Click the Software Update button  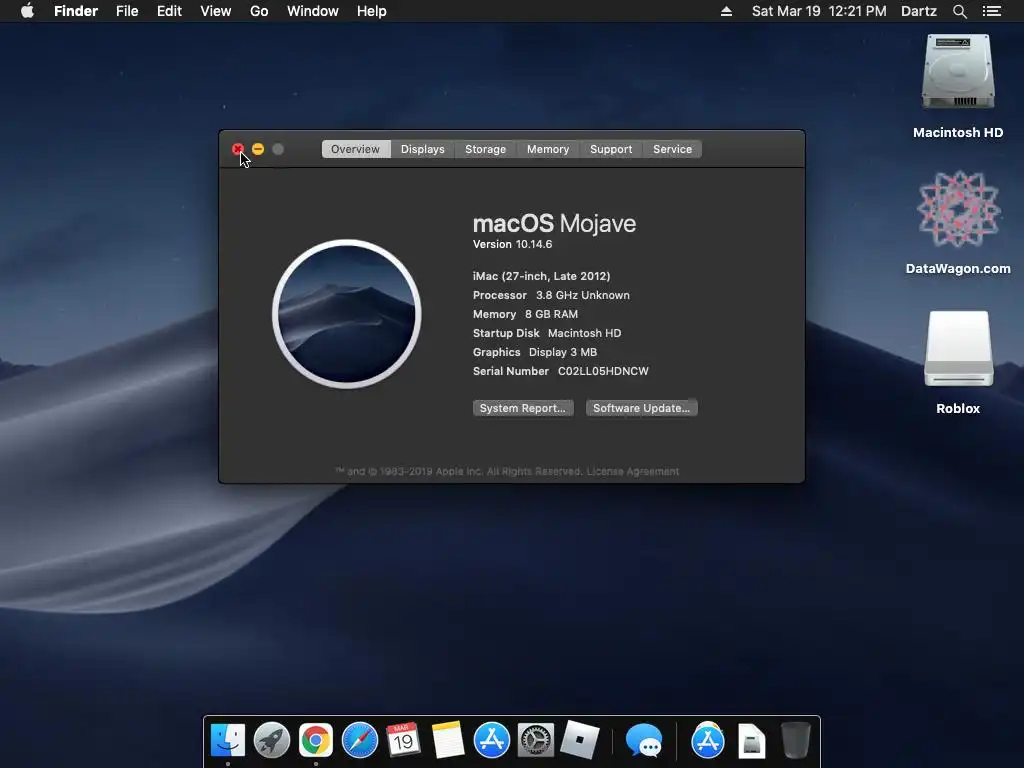[641, 408]
